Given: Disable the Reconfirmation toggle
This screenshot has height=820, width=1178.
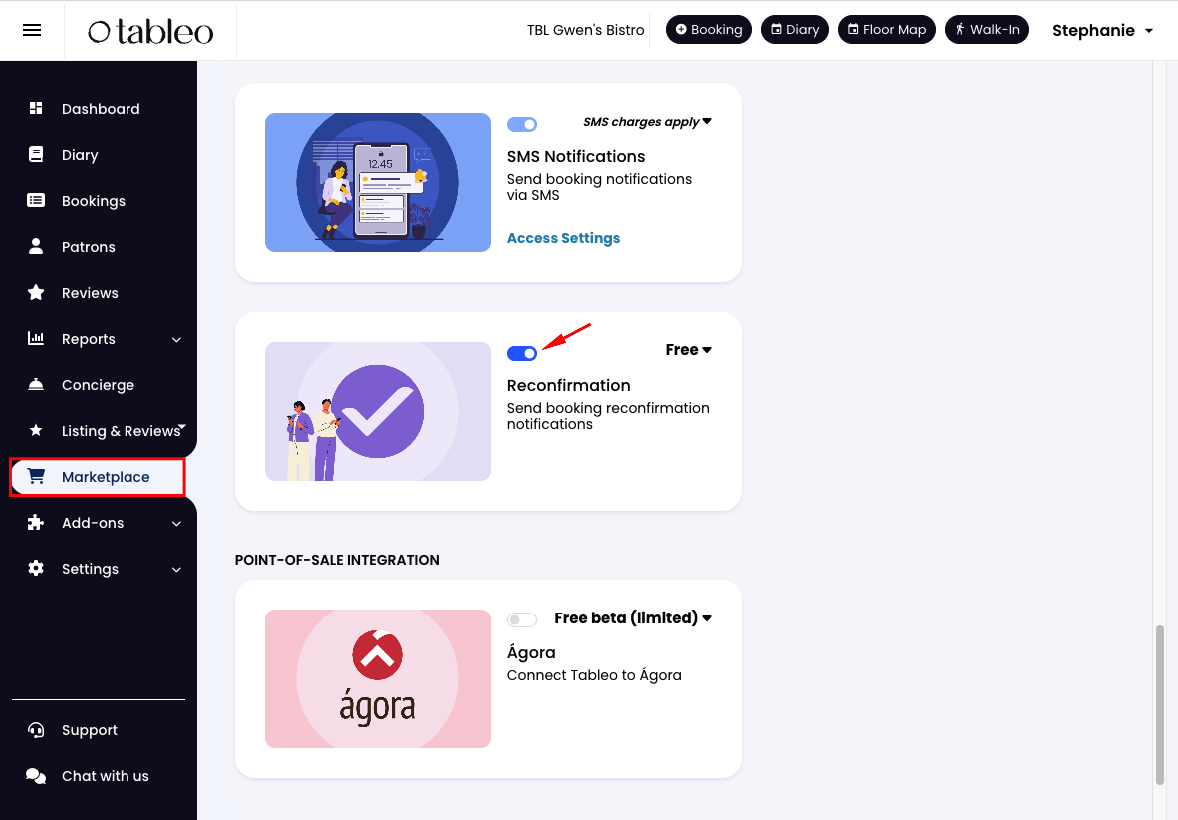Looking at the screenshot, I should 521,353.
